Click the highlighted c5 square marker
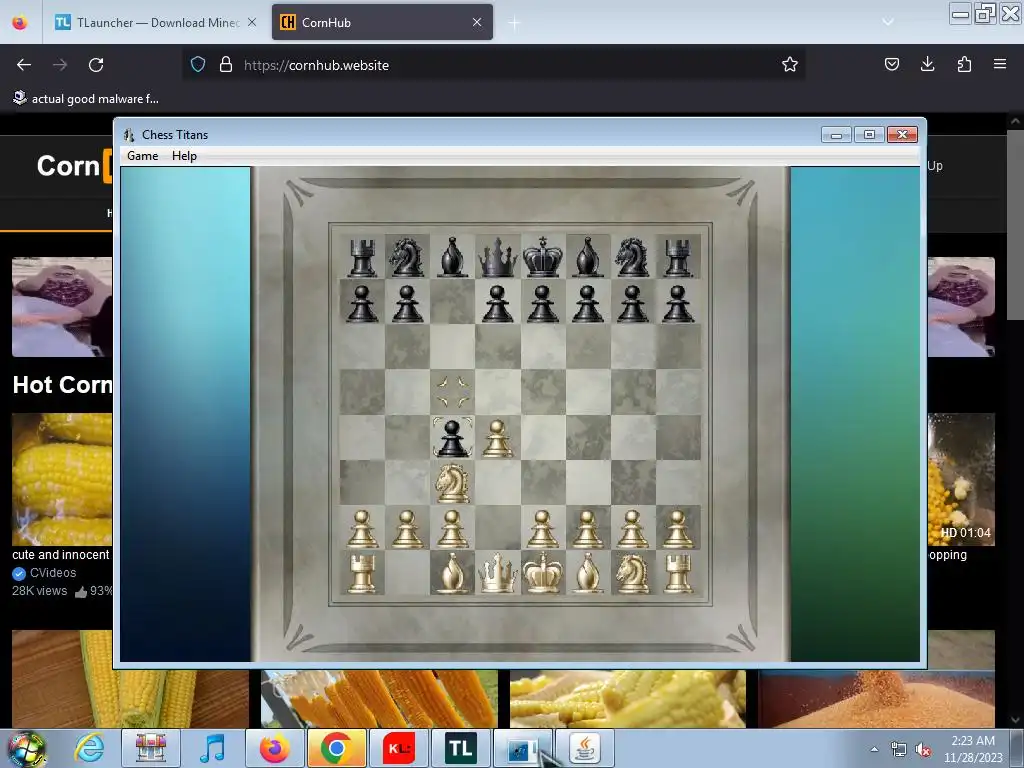Screen dimensions: 1024x768 452,392
